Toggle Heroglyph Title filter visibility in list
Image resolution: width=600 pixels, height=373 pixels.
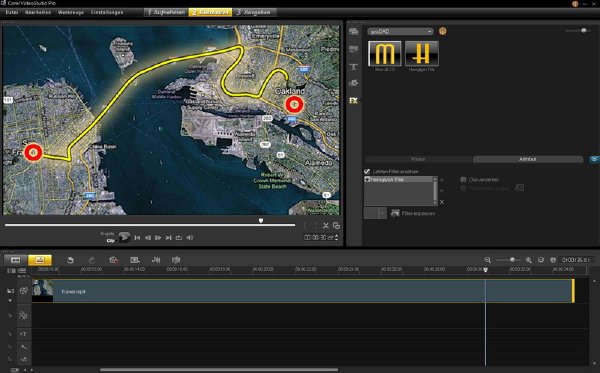pos(367,179)
